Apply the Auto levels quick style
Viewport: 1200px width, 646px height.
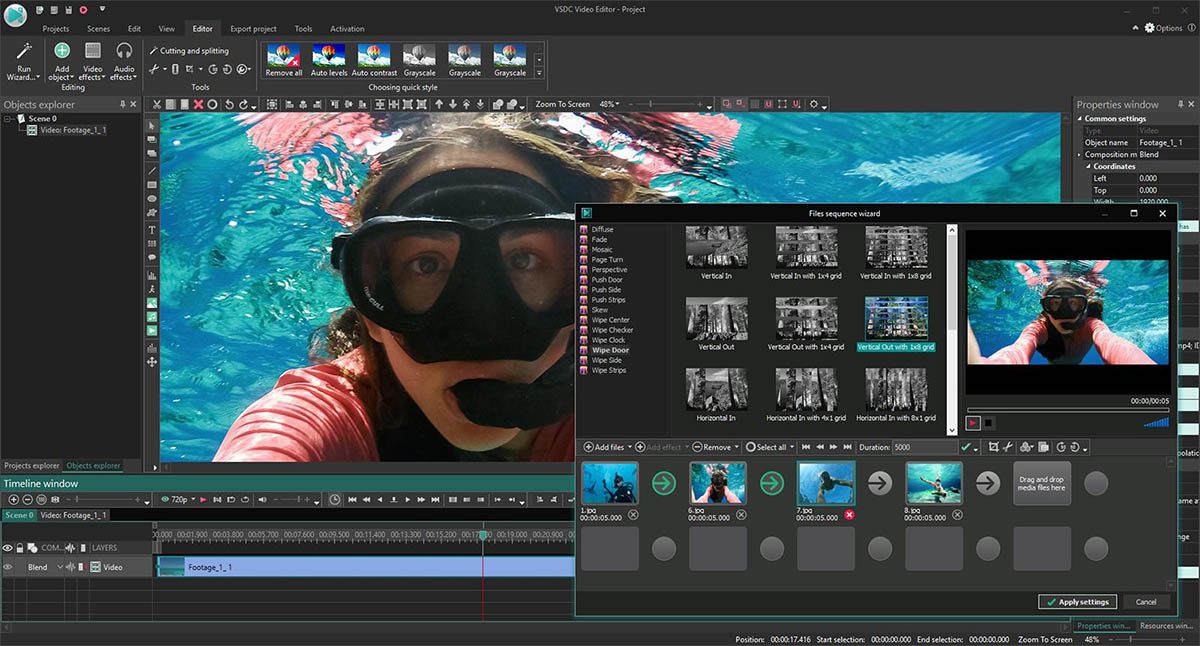[328, 58]
